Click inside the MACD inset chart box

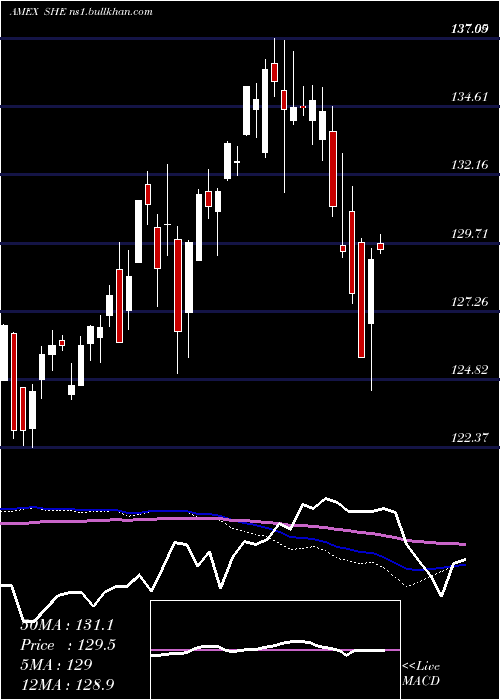click(x=275, y=650)
